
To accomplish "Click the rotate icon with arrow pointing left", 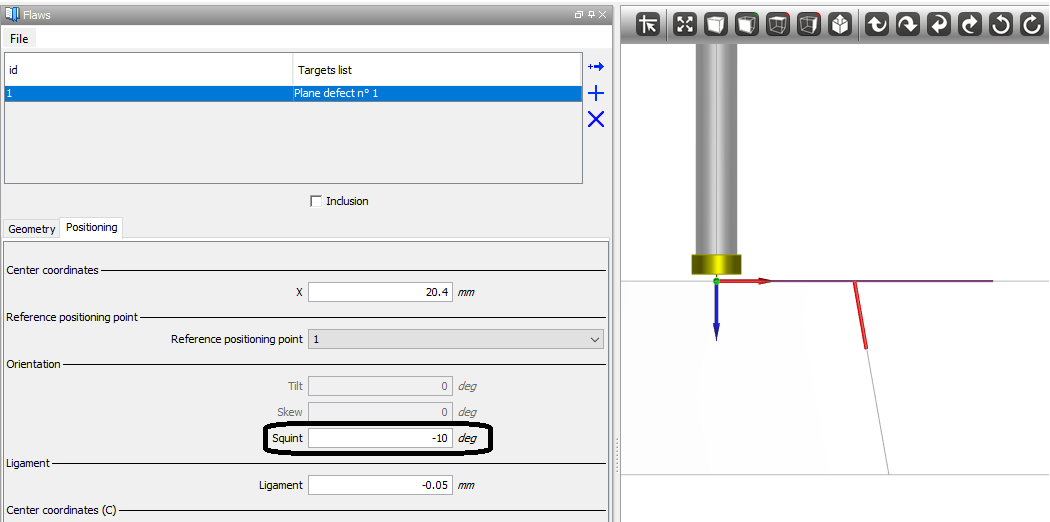I will pyautogui.click(x=939, y=25).
